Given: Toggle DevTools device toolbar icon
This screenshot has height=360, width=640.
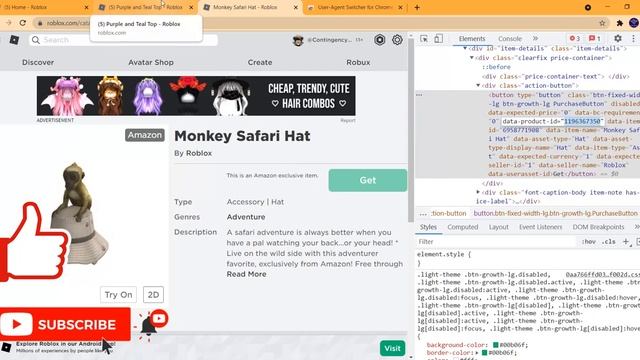Looking at the screenshot, I should (438, 39).
